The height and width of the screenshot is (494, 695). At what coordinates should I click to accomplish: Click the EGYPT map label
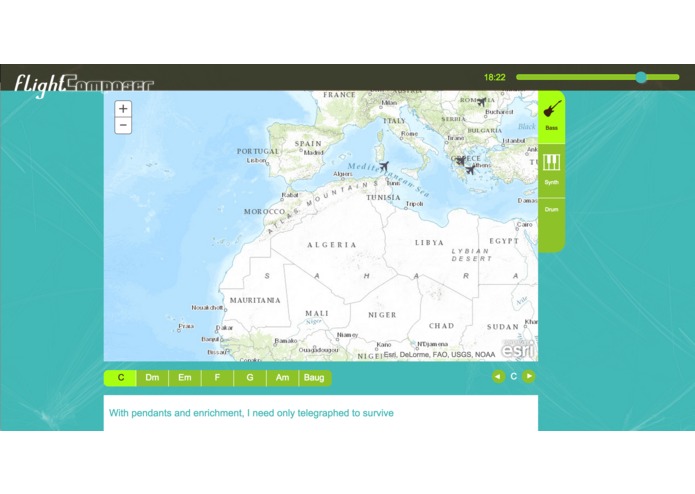(504, 241)
